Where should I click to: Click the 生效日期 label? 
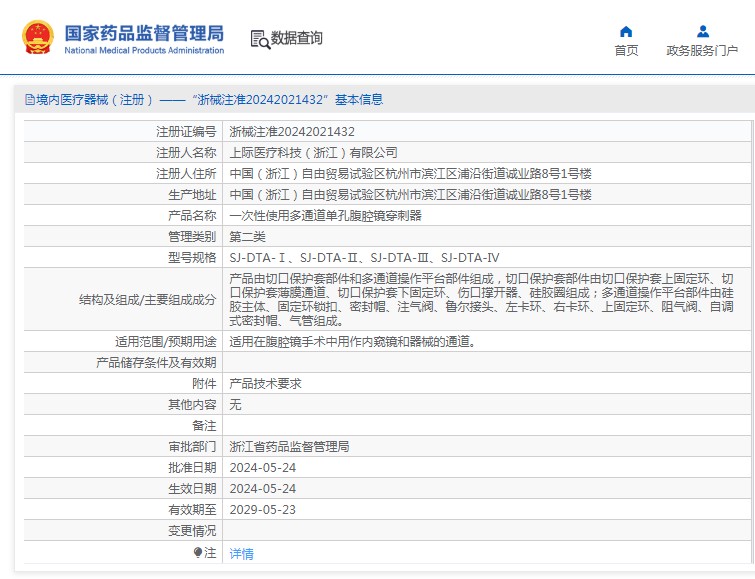(x=192, y=489)
